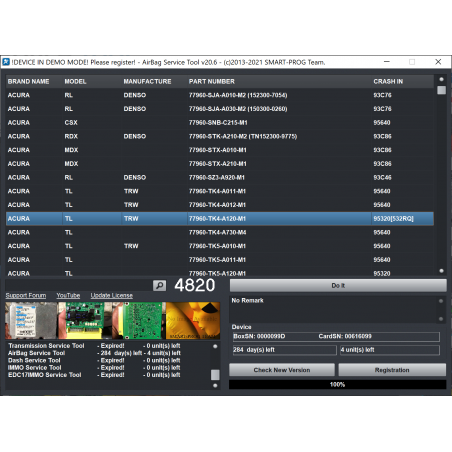Viewport: 452px width, 452px height.
Task: Minimize the AirBag Service Tool window
Action: pyautogui.click(x=387, y=62)
